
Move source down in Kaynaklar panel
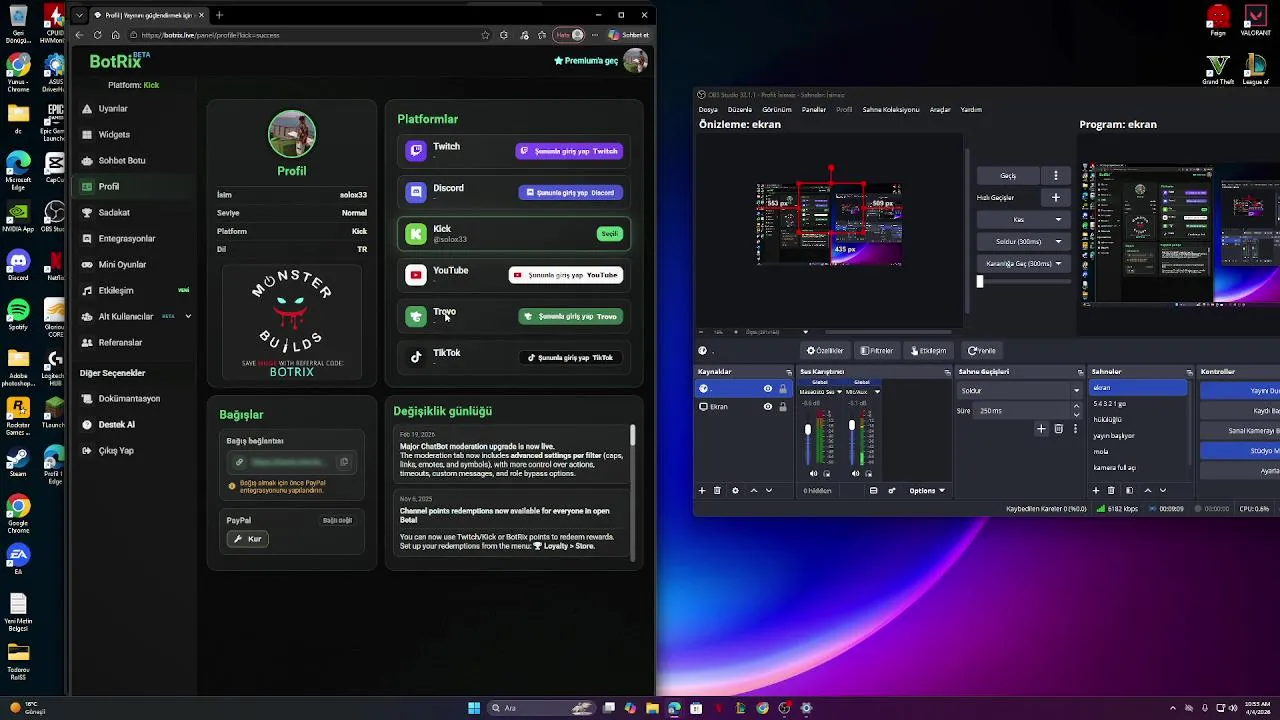point(769,490)
